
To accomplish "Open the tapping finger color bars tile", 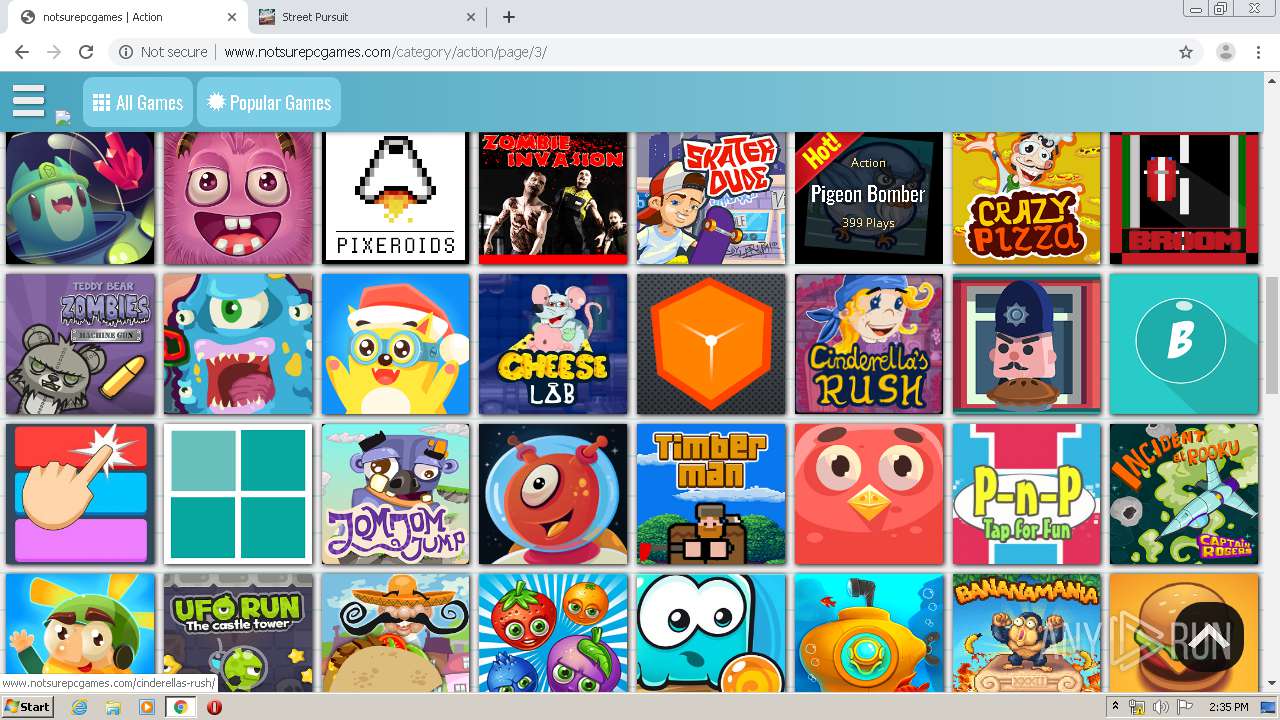I will coord(80,494).
